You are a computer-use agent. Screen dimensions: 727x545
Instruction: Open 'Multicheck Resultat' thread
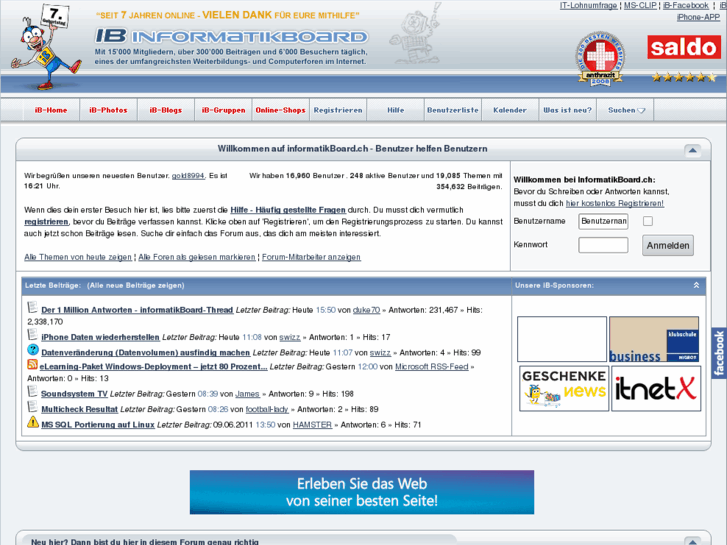click(79, 409)
